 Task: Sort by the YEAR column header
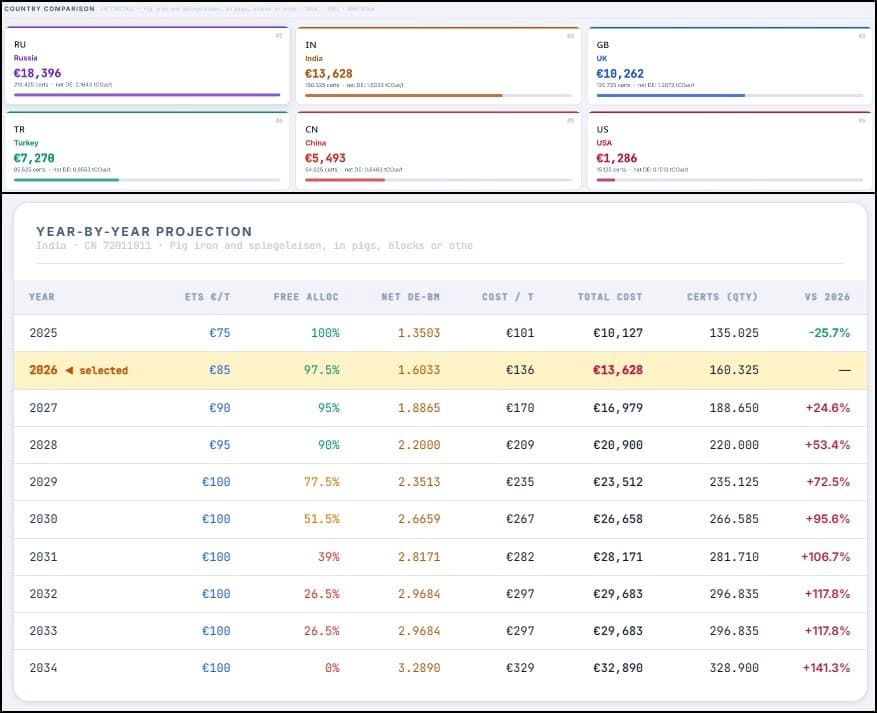[42, 297]
